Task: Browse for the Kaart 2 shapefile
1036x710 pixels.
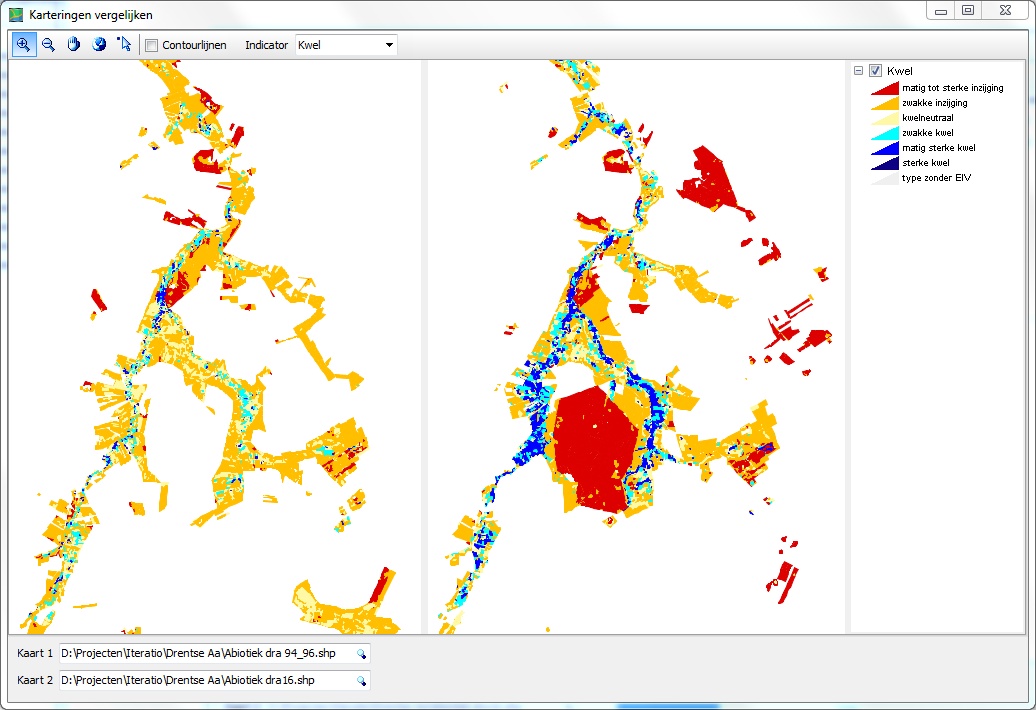Action: [x=361, y=681]
